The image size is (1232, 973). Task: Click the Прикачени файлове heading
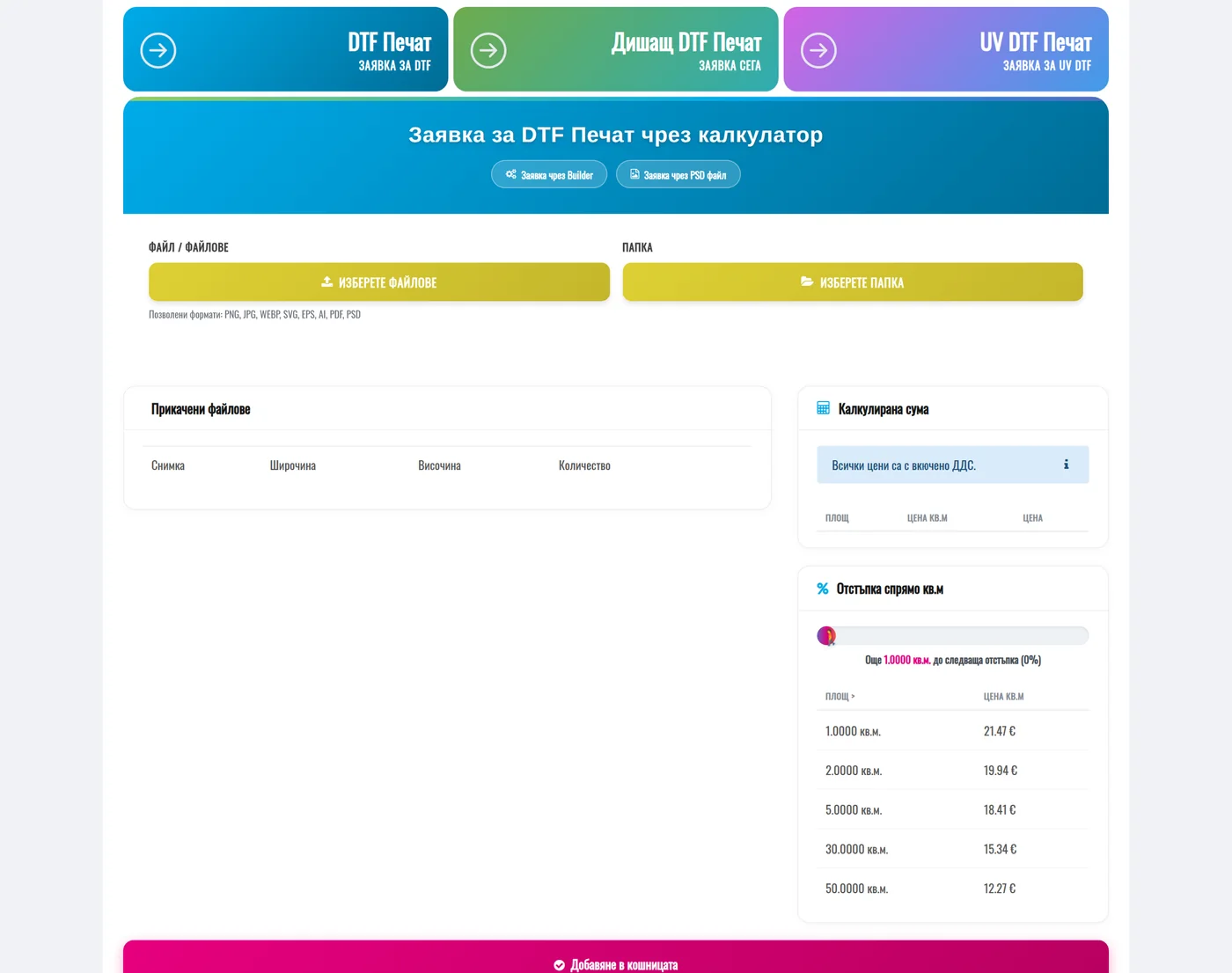[201, 409]
